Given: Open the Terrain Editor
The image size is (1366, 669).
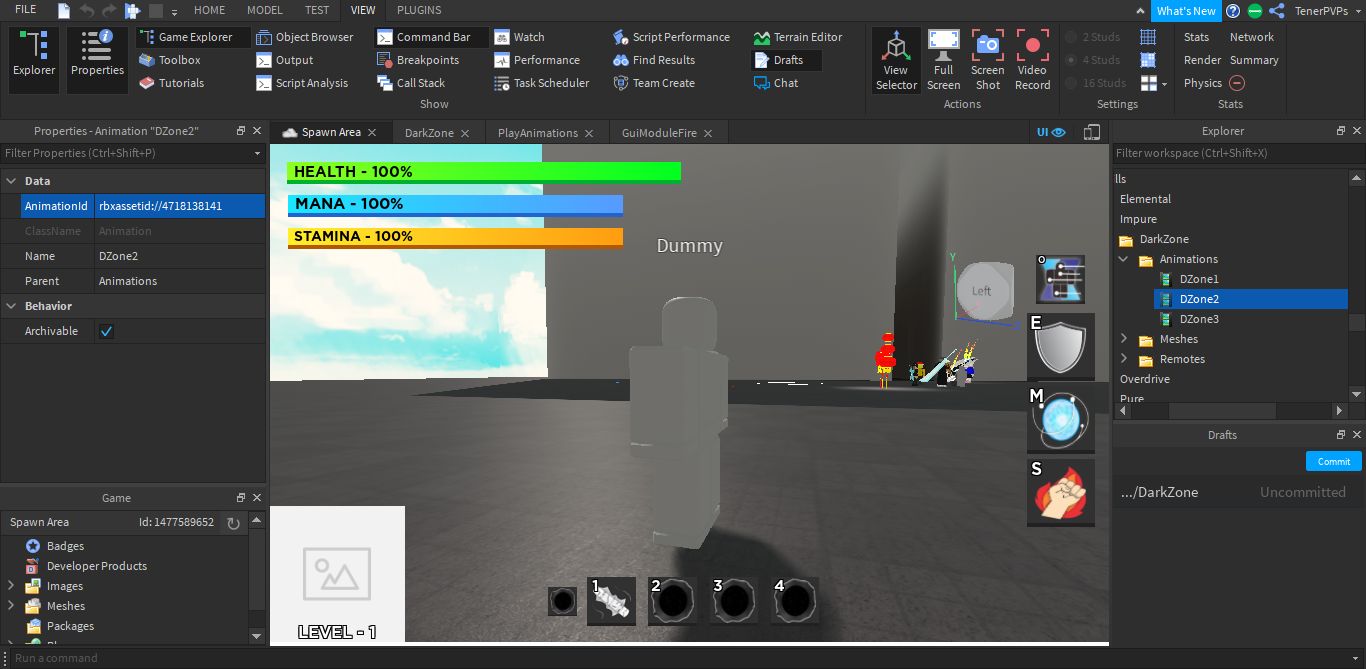Looking at the screenshot, I should [797, 37].
